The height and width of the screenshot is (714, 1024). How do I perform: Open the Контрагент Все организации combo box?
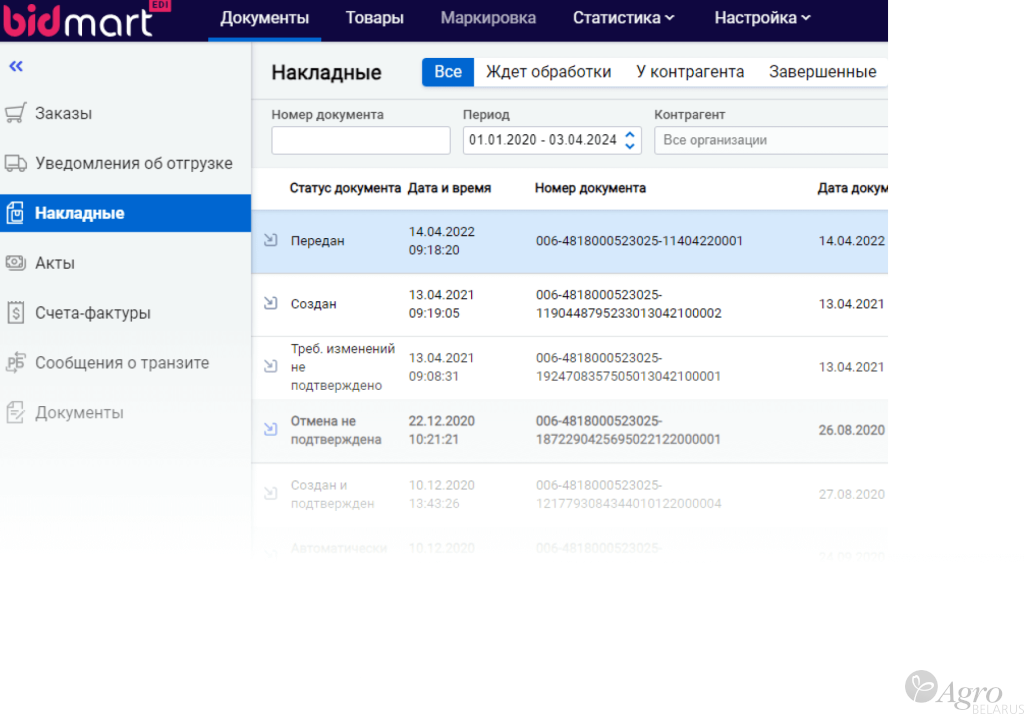(x=771, y=140)
